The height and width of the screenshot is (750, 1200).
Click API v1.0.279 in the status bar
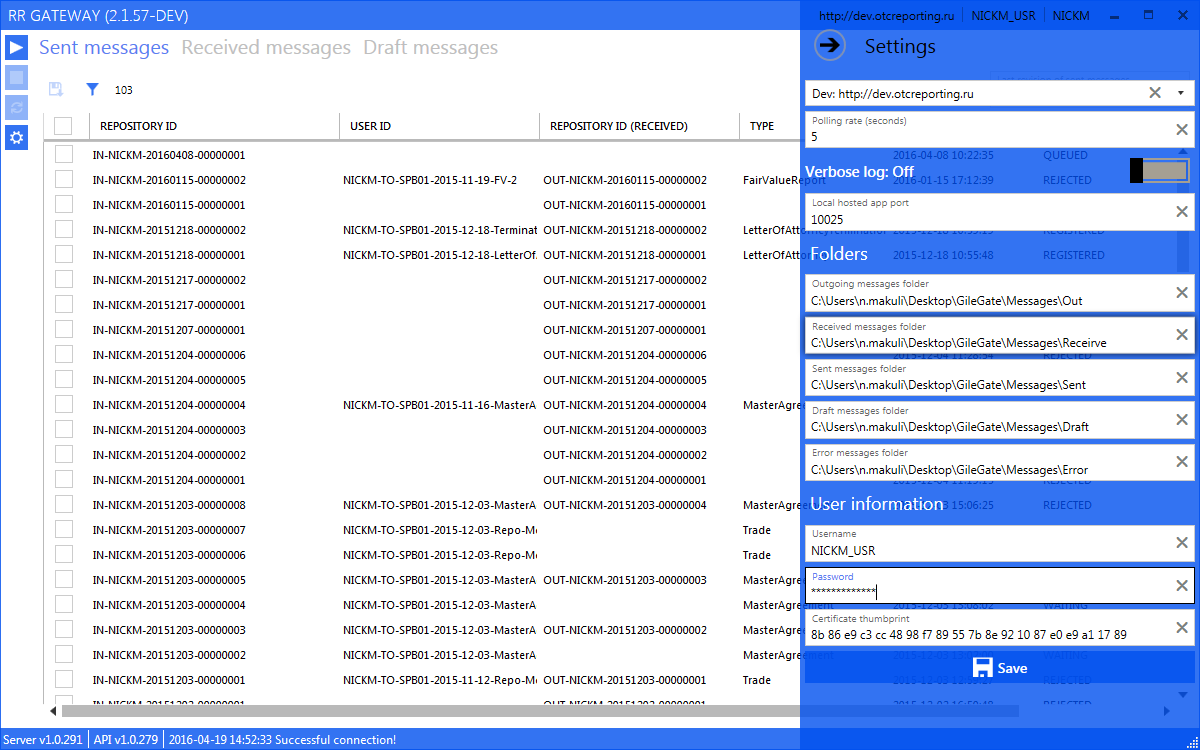point(126,740)
